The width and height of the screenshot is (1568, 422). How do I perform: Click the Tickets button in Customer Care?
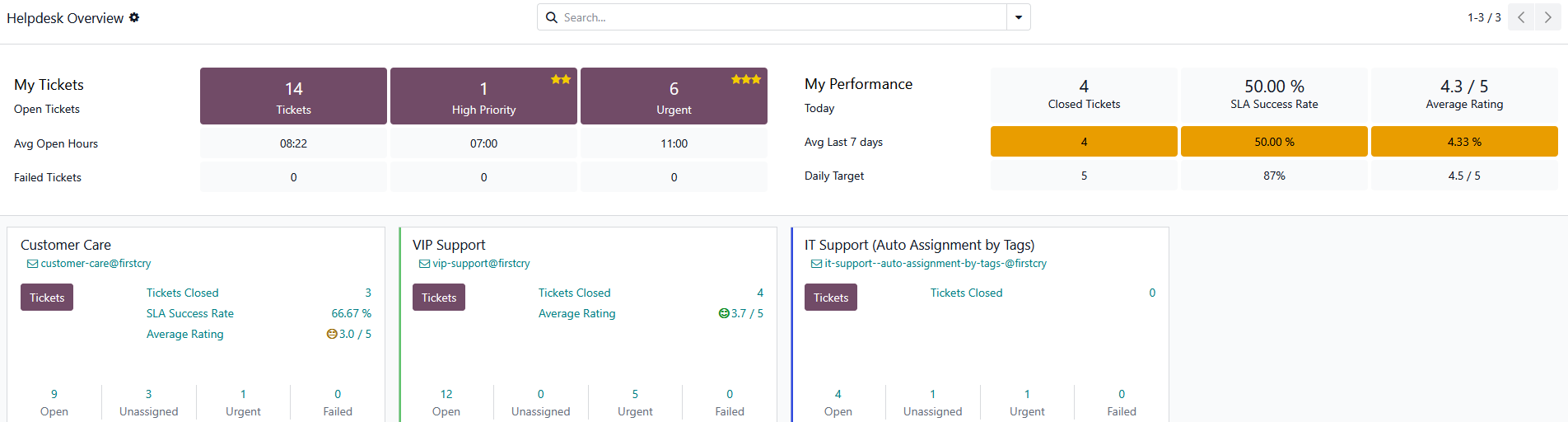[x=47, y=298]
